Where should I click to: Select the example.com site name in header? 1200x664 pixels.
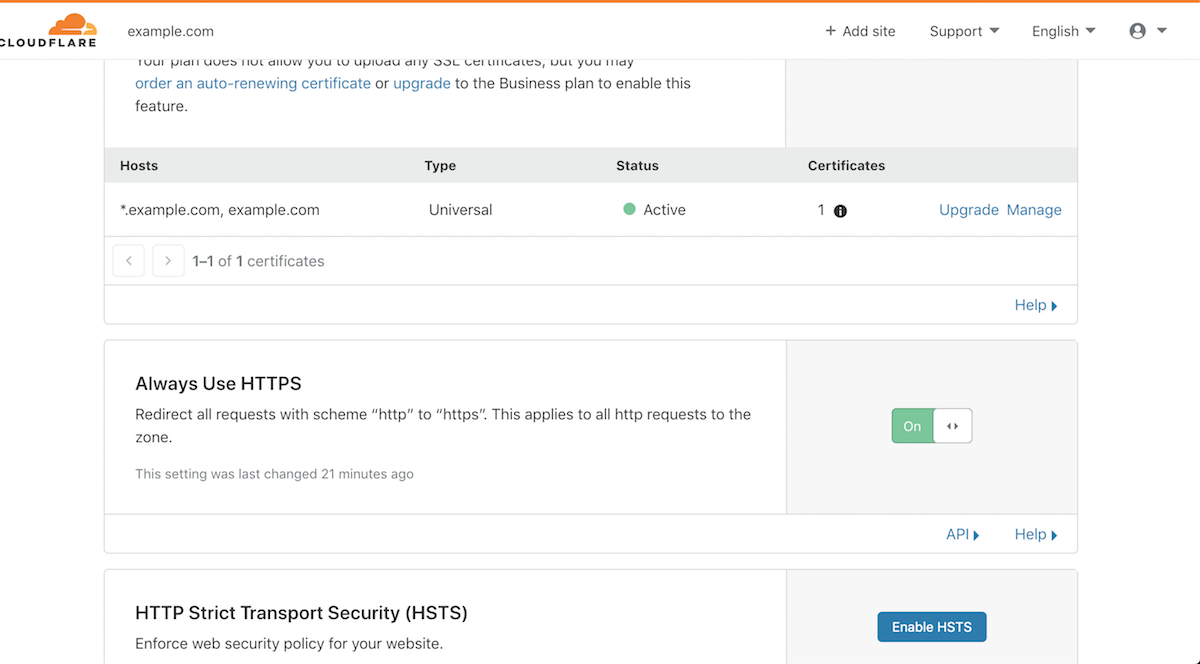click(170, 31)
